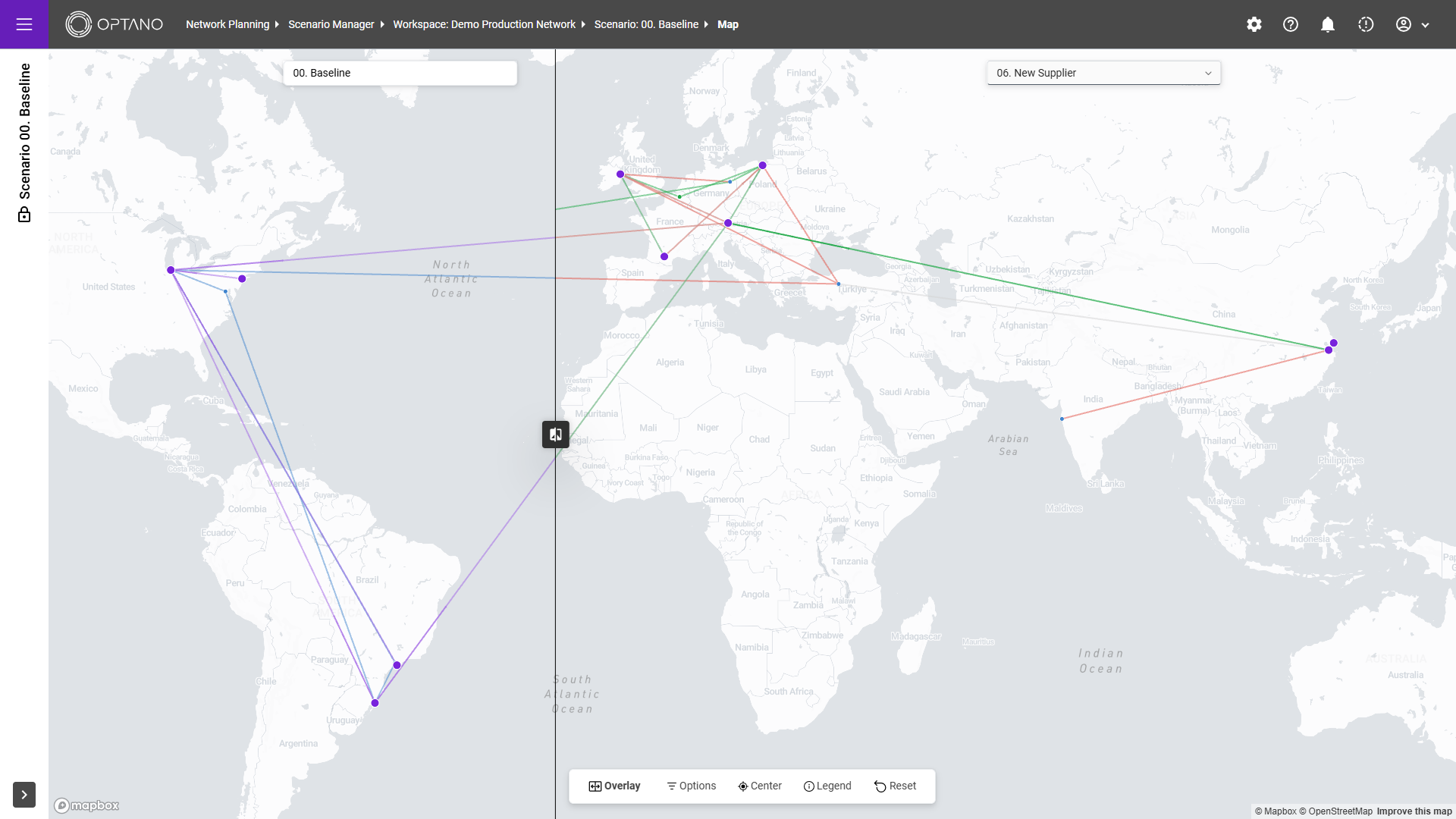Show the map Legend
Viewport: 1456px width, 819px height.
pyautogui.click(x=827, y=786)
